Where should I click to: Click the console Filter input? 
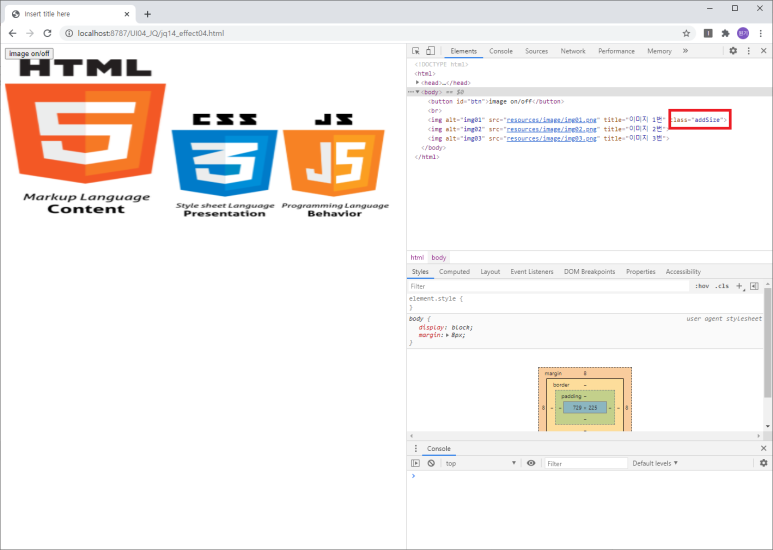(586, 463)
